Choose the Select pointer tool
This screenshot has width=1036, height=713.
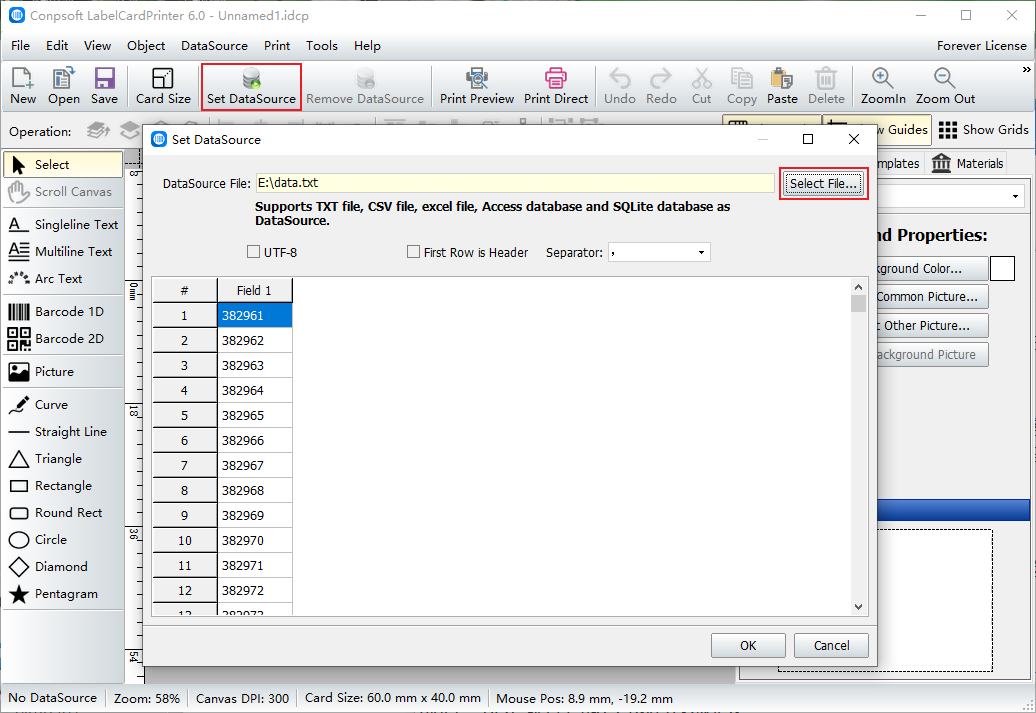[63, 165]
